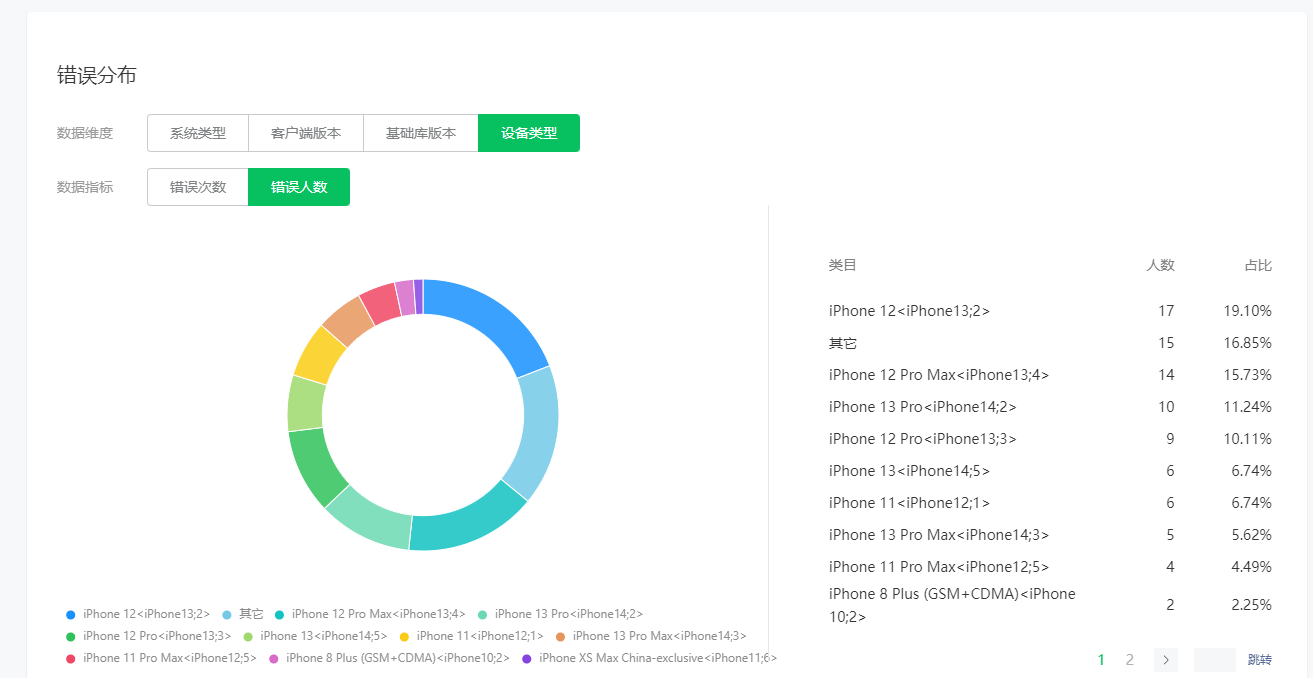Select the 系统类型 dimension tab
This screenshot has height=678, width=1313.
coord(198,133)
